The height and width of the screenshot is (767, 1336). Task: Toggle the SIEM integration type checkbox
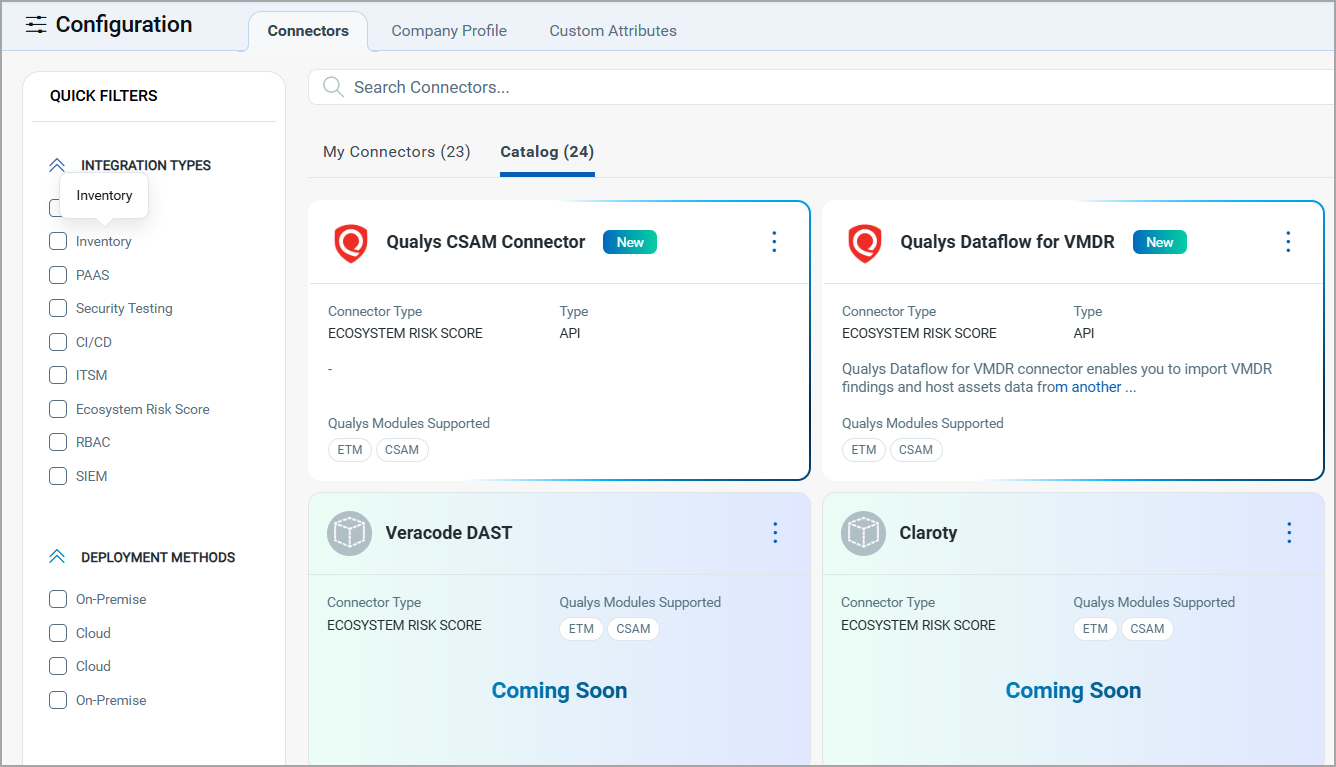[x=58, y=476]
